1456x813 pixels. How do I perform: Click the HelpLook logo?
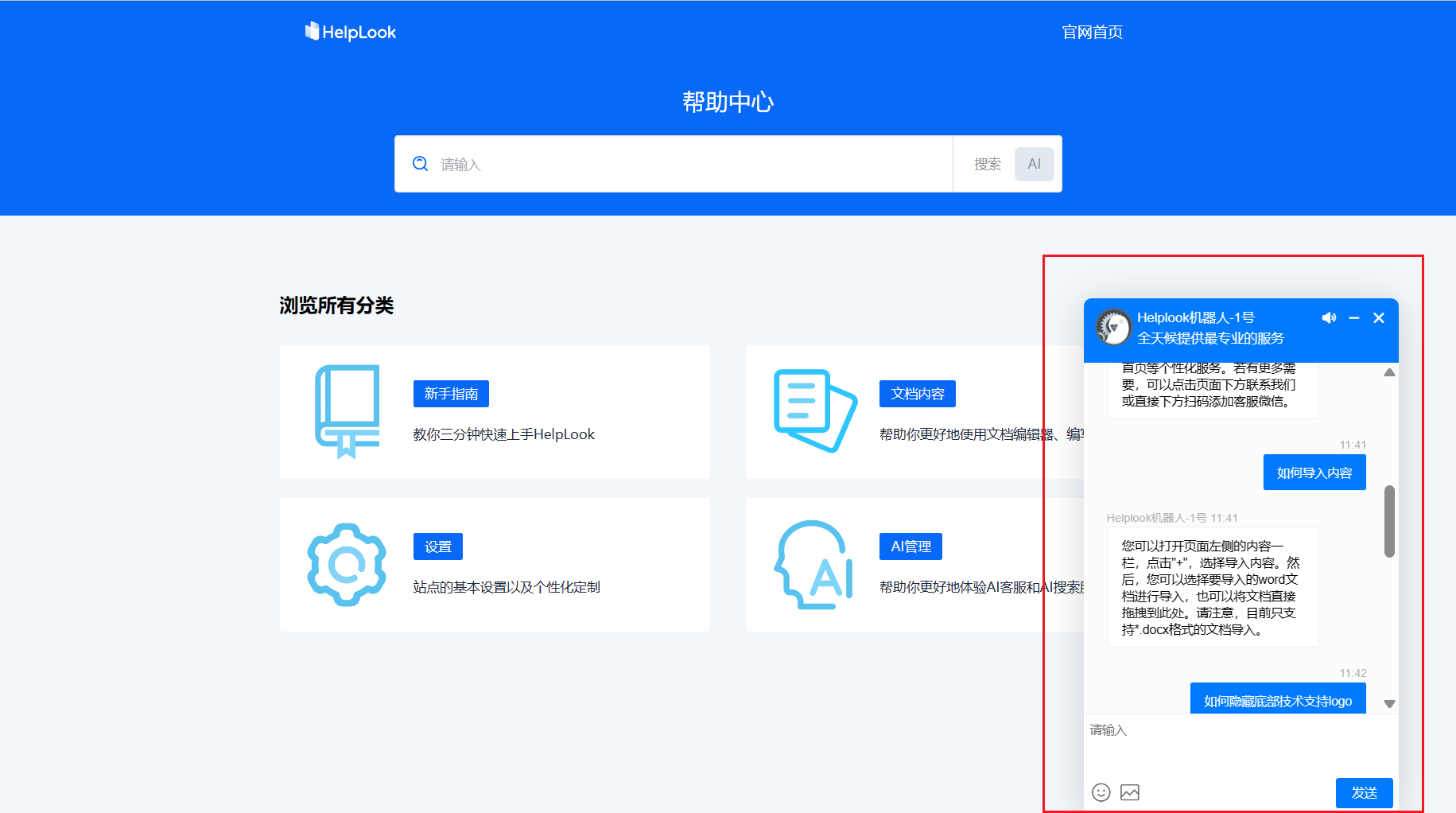[351, 32]
